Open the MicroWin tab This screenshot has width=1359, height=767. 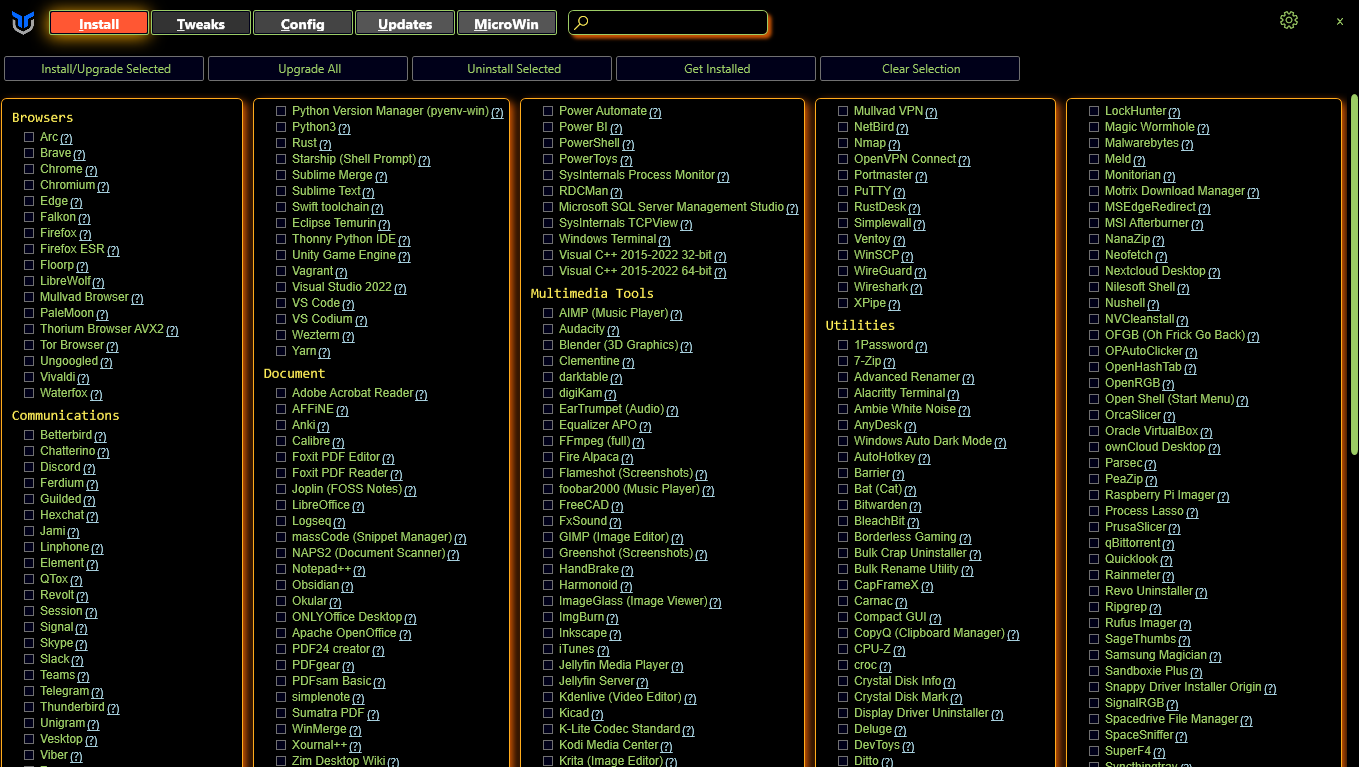coord(506,23)
